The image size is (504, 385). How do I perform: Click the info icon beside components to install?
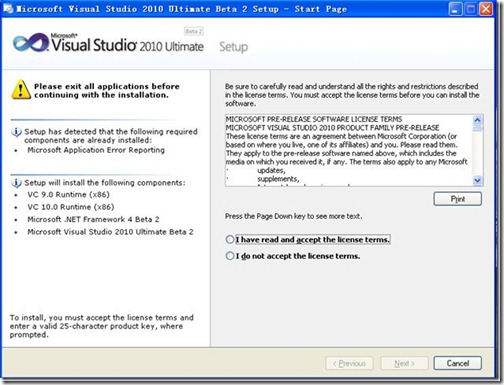tap(16, 183)
